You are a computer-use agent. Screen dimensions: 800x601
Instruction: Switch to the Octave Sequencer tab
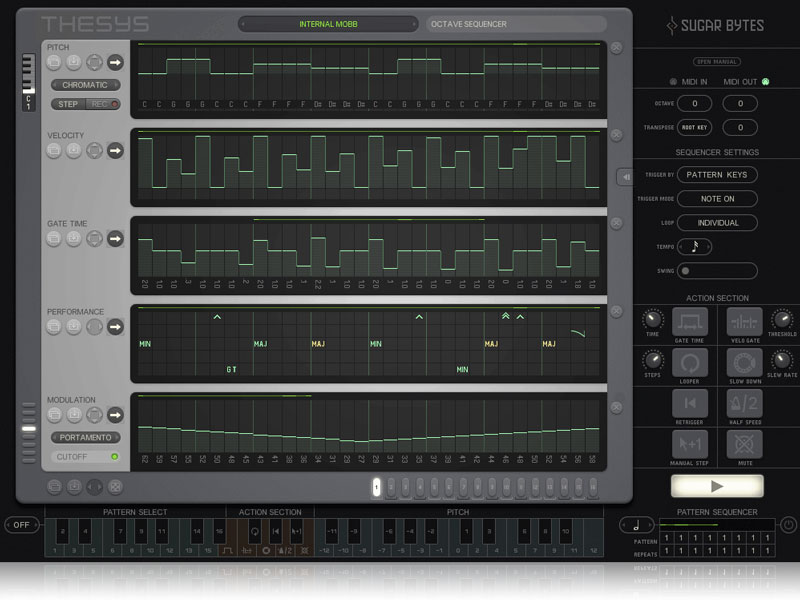coord(516,24)
